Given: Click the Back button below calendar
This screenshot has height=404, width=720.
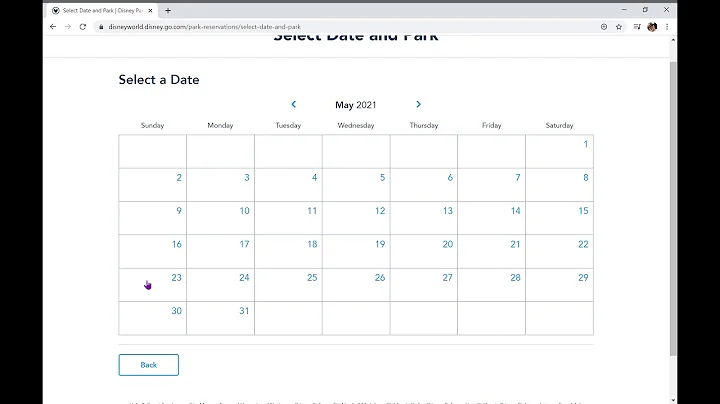Looking at the screenshot, I should (149, 365).
